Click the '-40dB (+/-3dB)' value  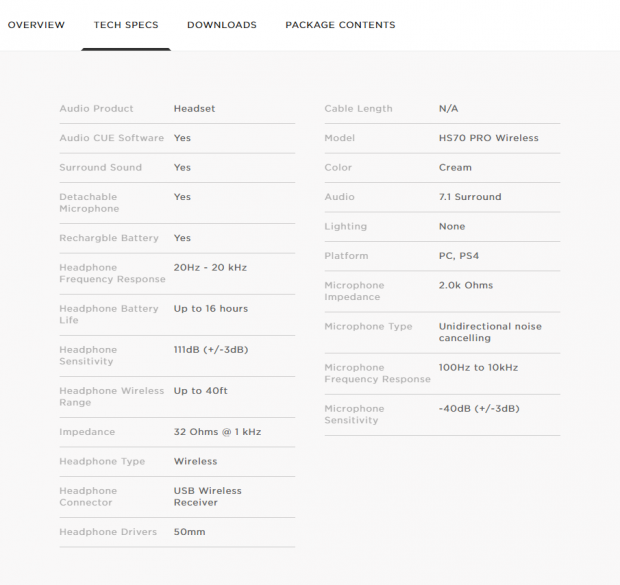(479, 409)
